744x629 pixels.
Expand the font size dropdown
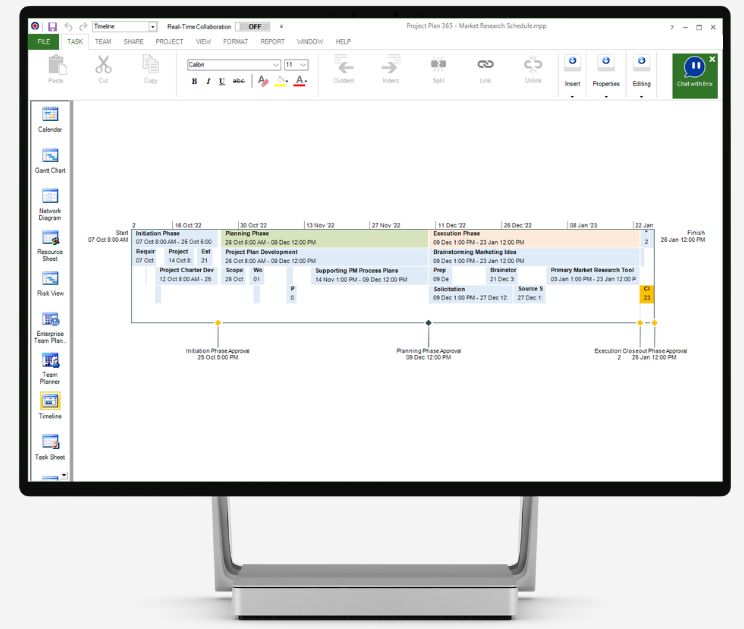click(x=303, y=65)
